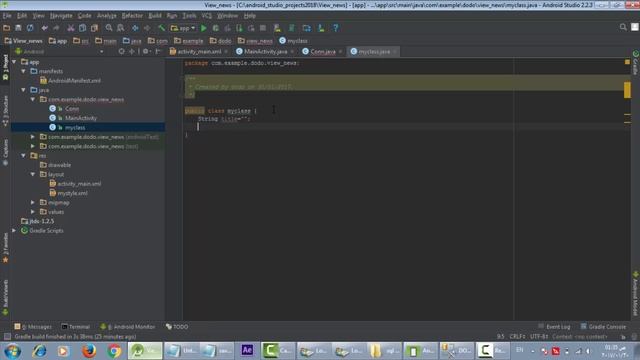
Task: Toggle the Structure tool window tab
Action: [5, 111]
